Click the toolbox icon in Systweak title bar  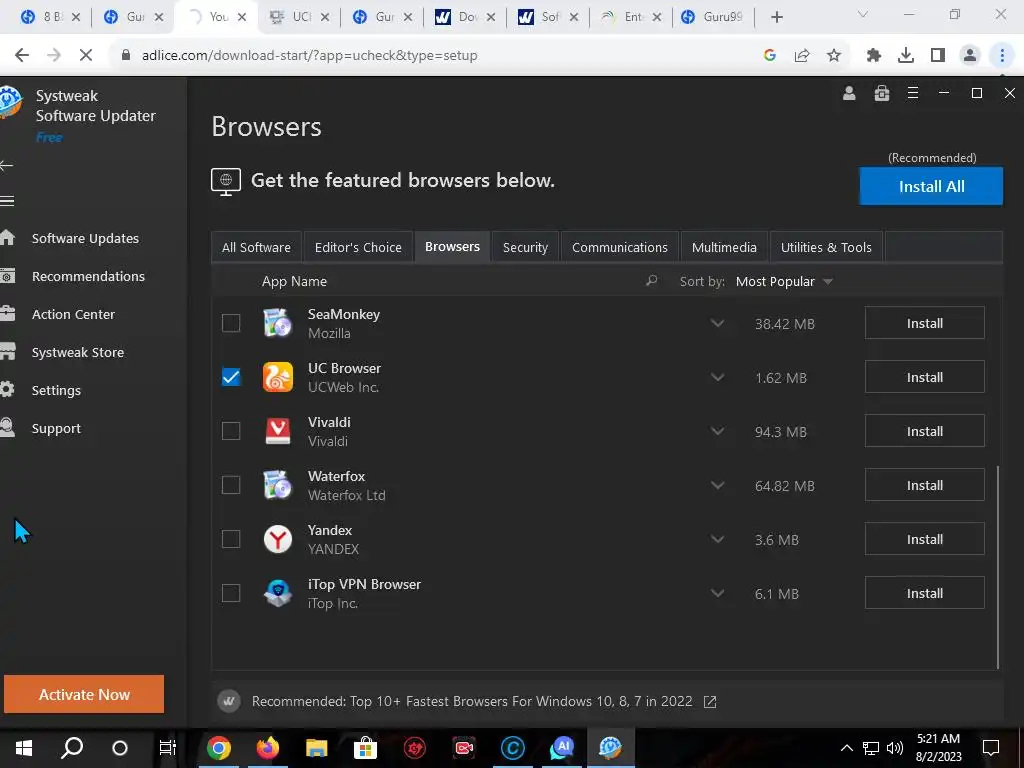click(882, 93)
